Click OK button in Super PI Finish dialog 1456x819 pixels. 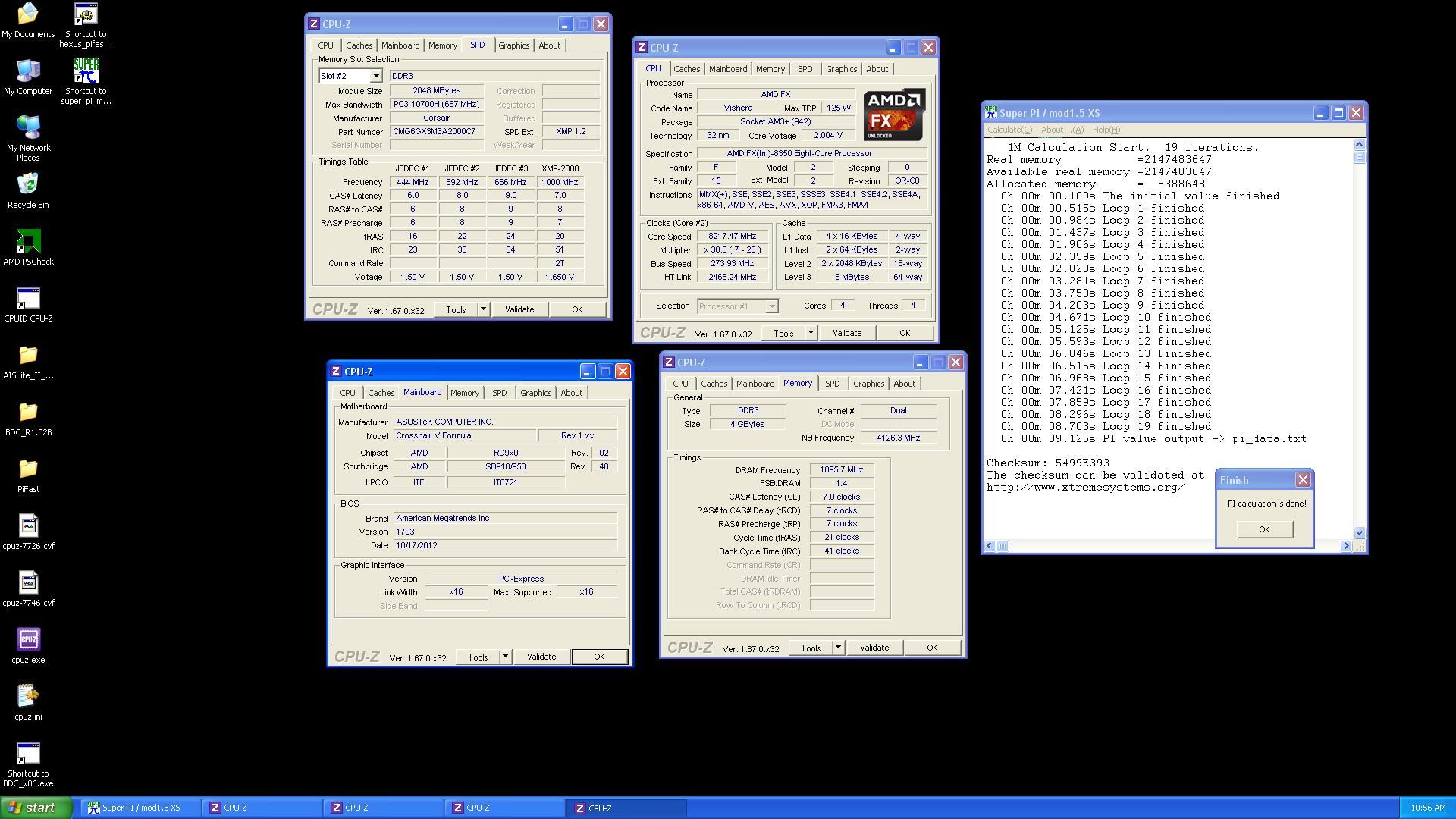click(1264, 529)
